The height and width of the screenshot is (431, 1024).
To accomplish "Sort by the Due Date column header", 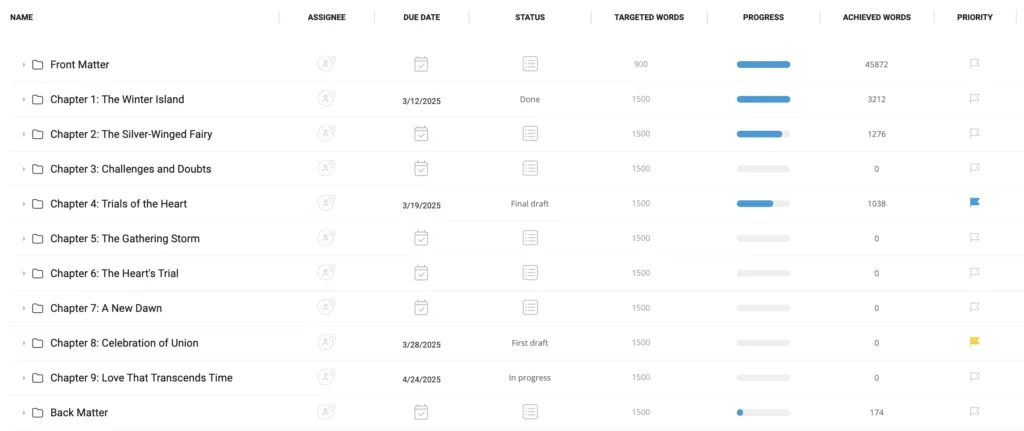I will [x=421, y=18].
